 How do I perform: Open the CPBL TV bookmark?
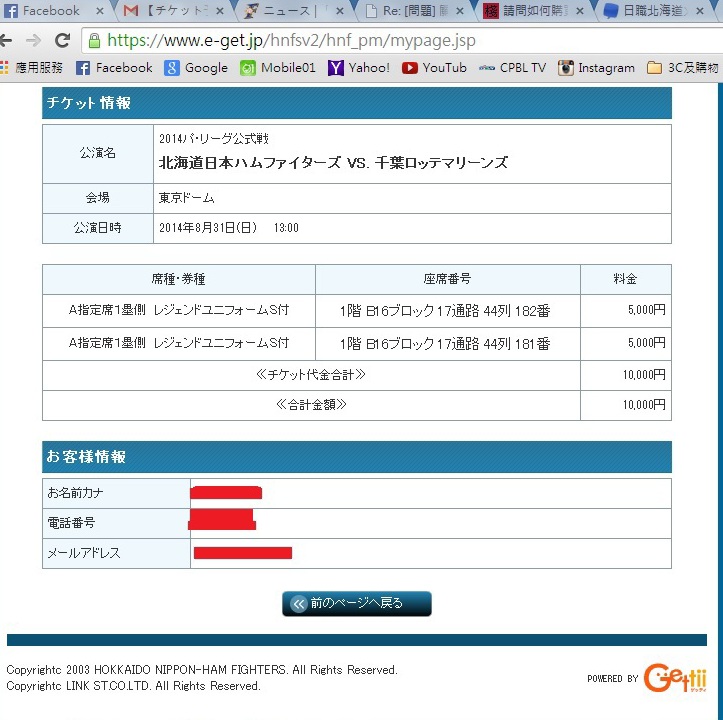[512, 68]
